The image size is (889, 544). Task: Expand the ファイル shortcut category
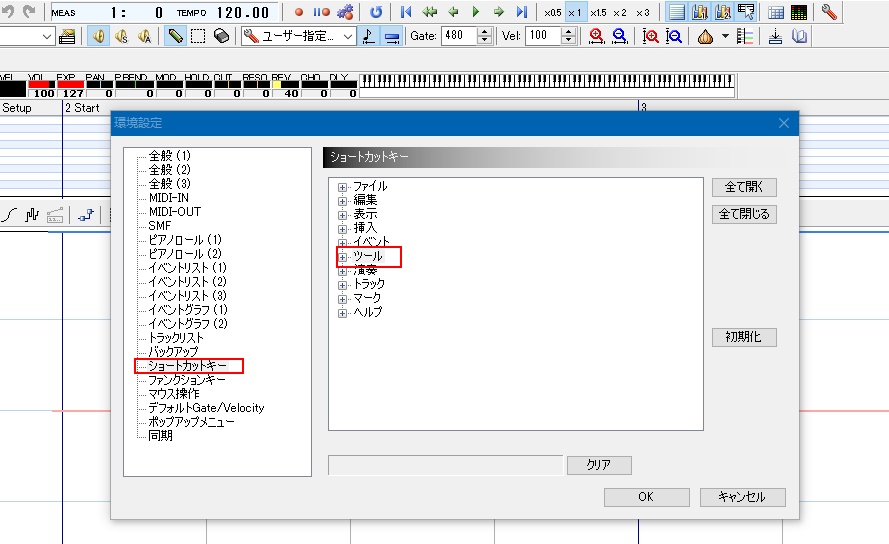(x=342, y=187)
